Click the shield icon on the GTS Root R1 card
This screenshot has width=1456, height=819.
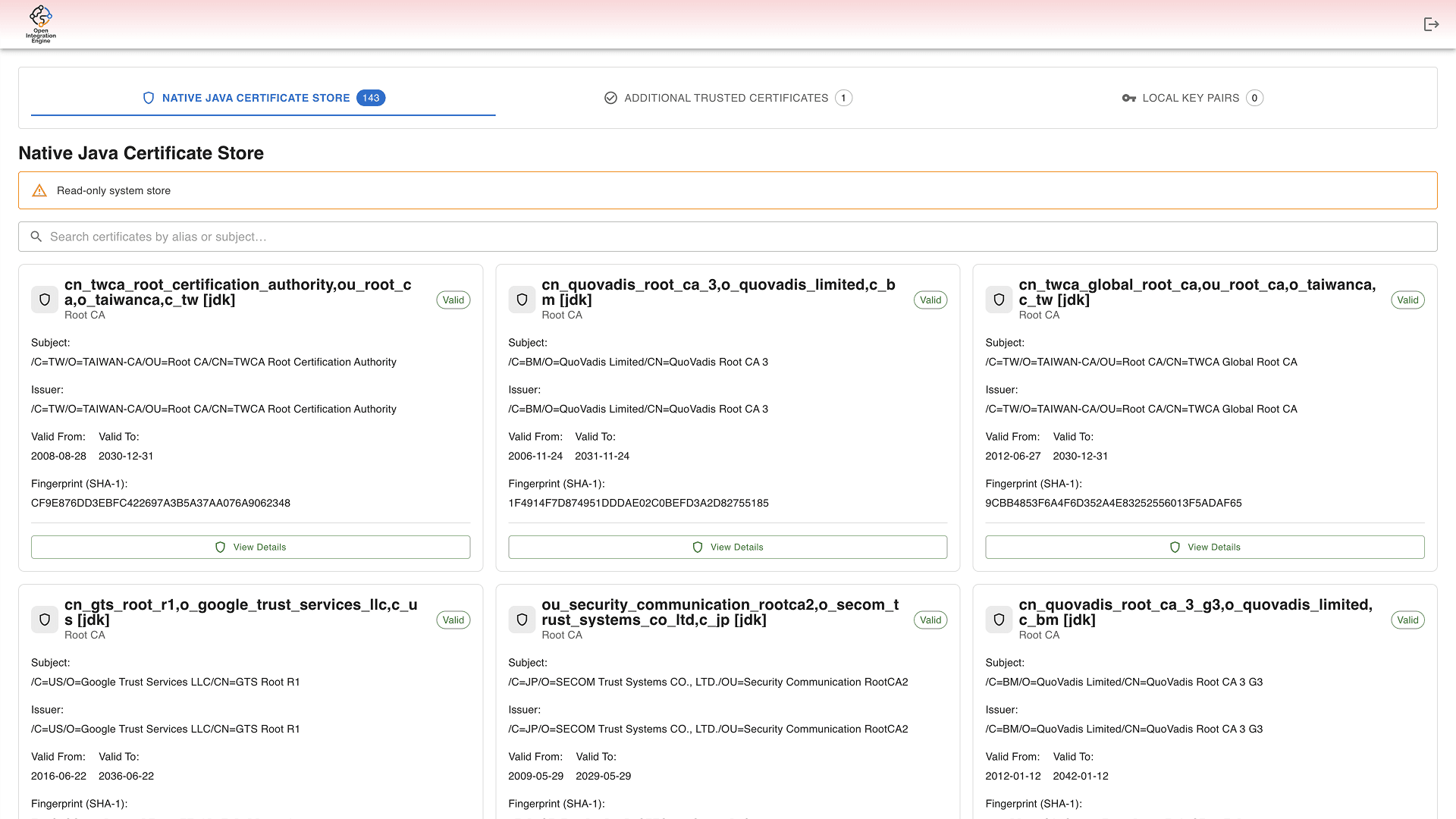click(x=45, y=620)
